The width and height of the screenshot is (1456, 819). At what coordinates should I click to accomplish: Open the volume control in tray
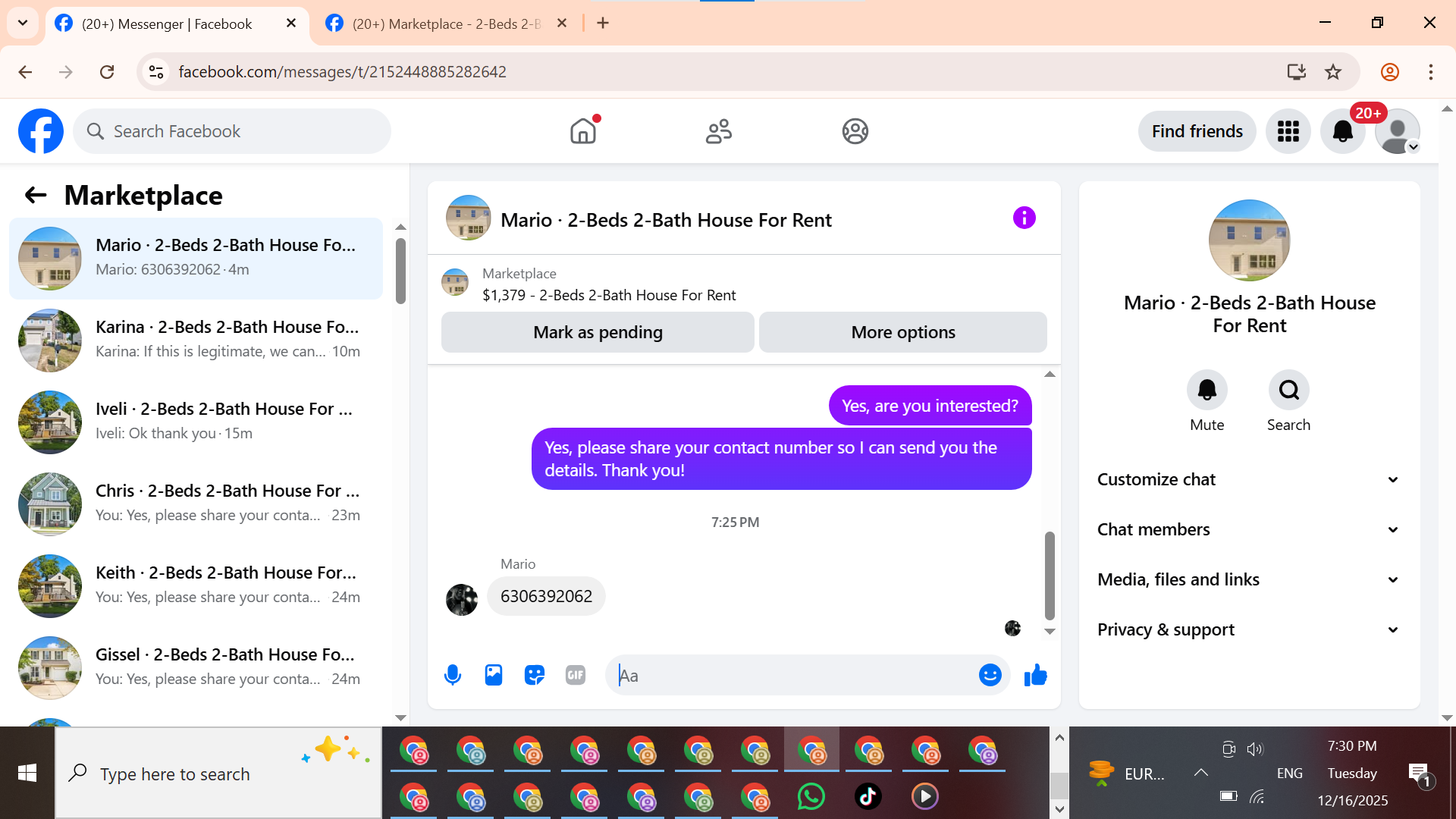click(x=1255, y=749)
